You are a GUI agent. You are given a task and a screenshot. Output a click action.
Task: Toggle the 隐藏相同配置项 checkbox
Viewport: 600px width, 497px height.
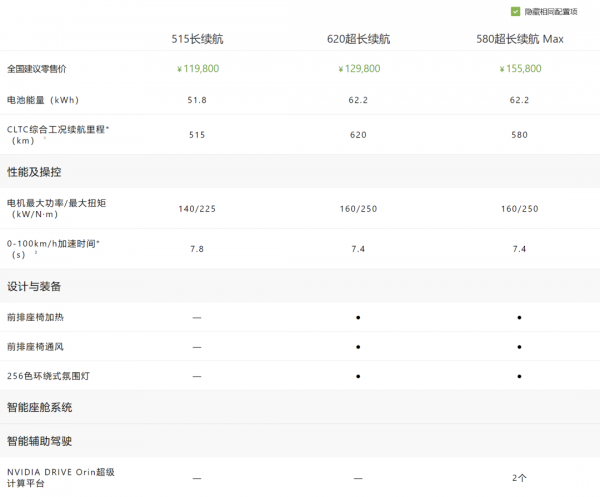coord(516,12)
